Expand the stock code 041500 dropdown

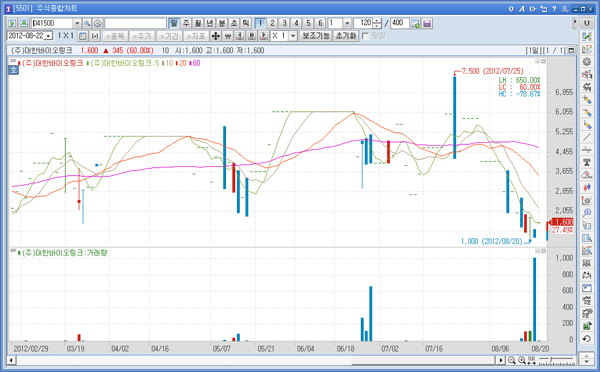coord(77,23)
